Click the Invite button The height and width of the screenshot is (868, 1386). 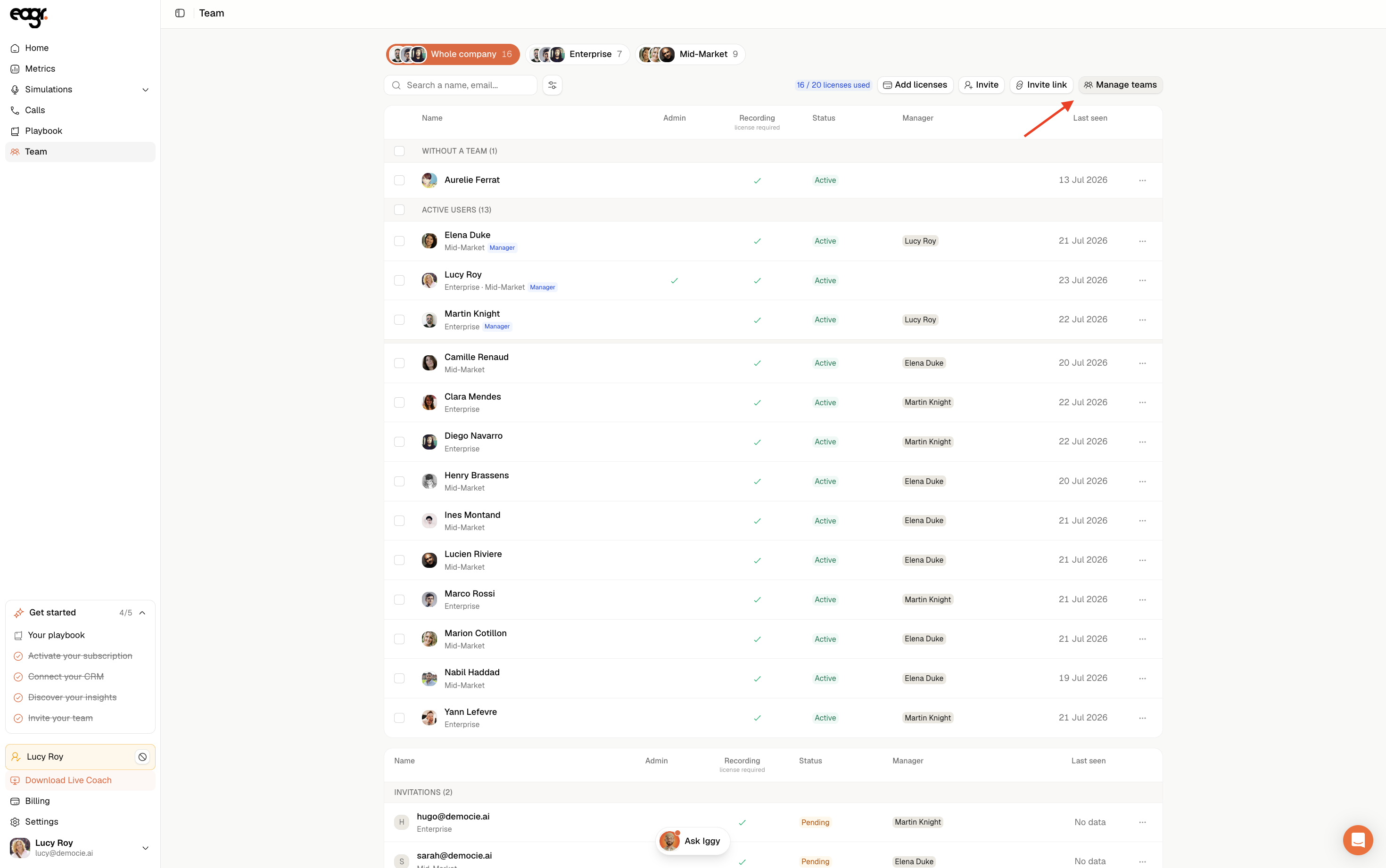(981, 85)
